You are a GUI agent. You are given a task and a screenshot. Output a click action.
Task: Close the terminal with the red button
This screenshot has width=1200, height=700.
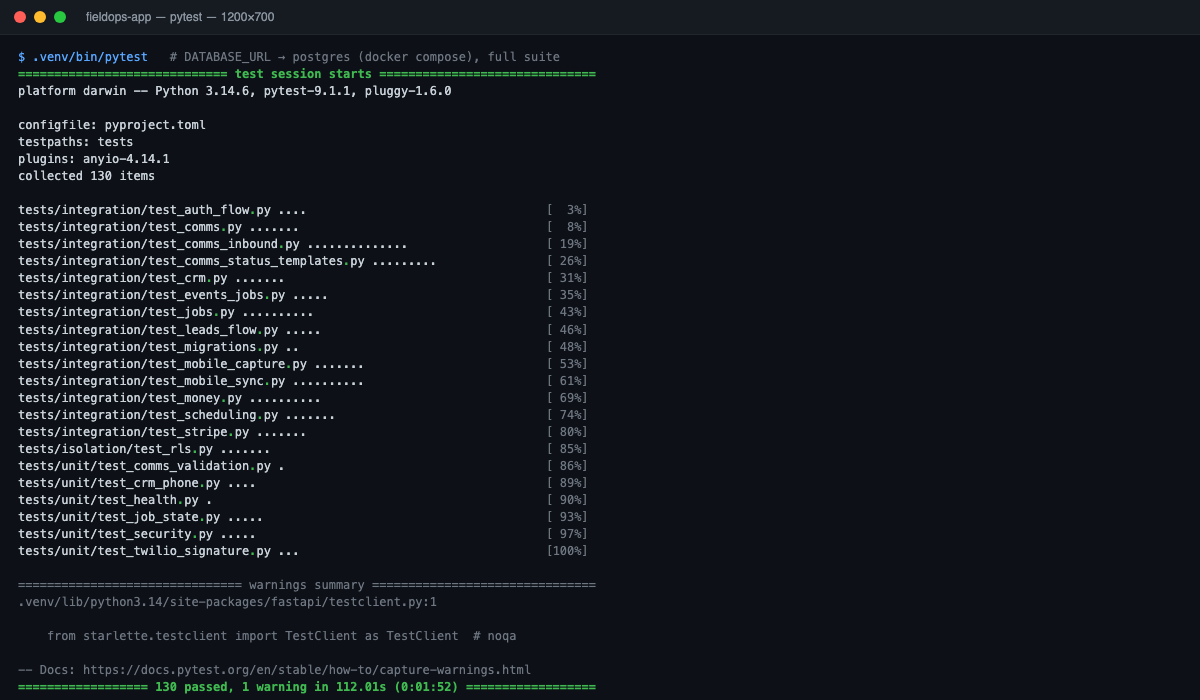pyautogui.click(x=20, y=17)
